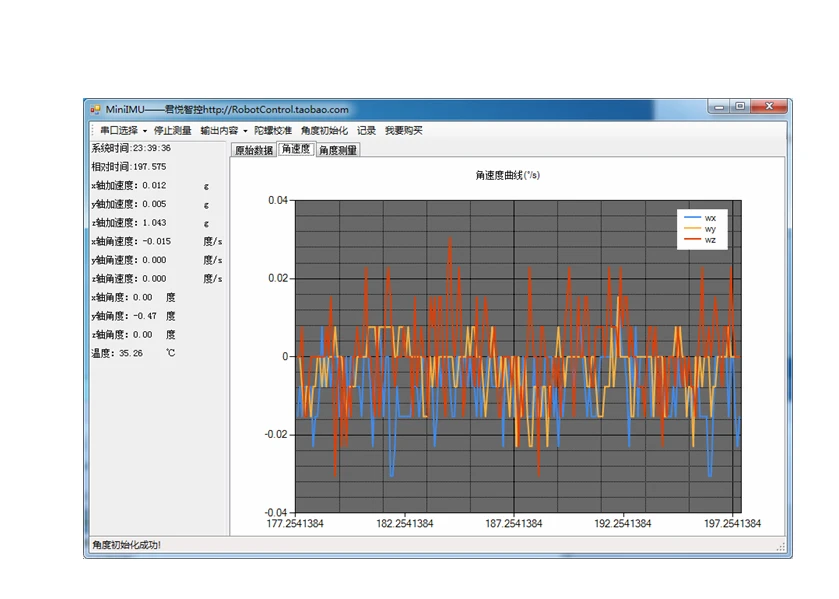The height and width of the screenshot is (599, 839).
Task: Click the red wz legend entry
Action: tap(700, 240)
